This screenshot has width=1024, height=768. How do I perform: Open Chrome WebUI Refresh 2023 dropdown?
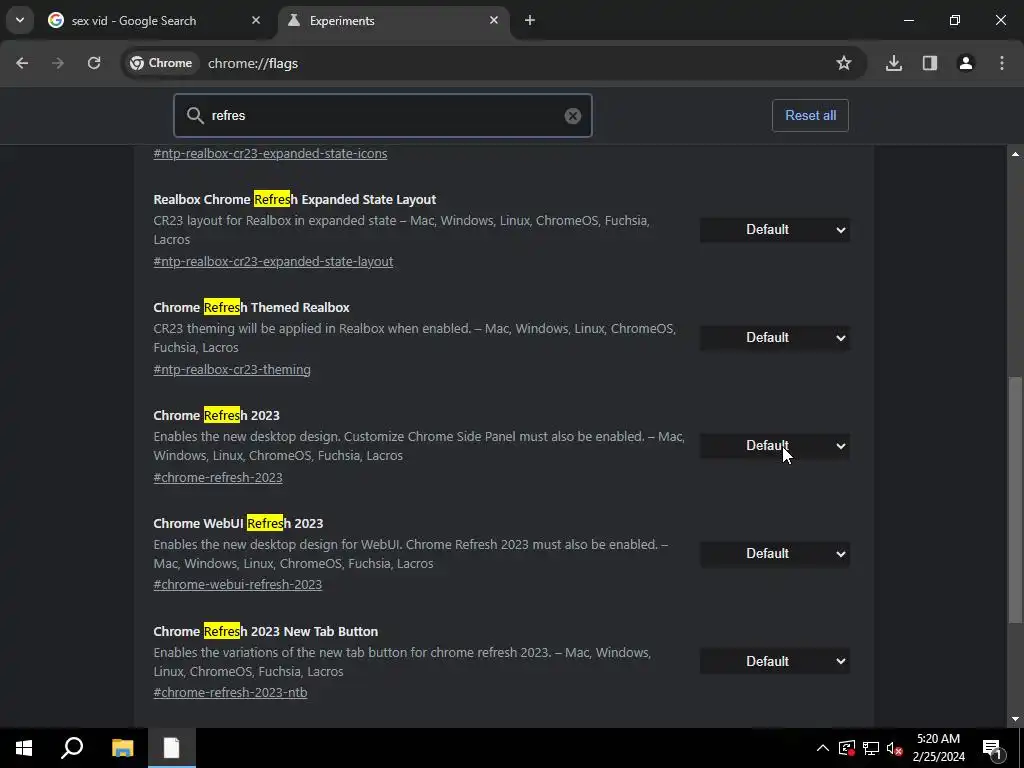point(775,554)
